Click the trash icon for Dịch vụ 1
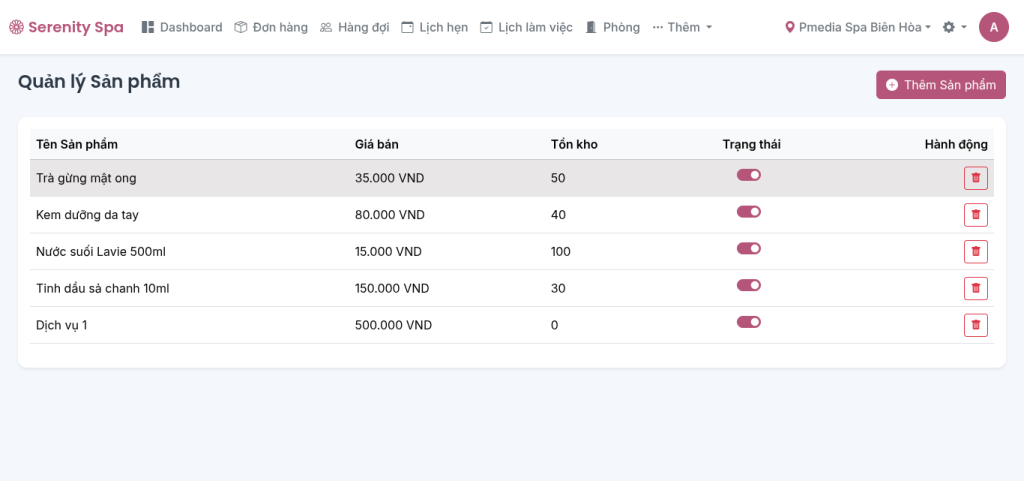This screenshot has width=1024, height=481. click(975, 325)
